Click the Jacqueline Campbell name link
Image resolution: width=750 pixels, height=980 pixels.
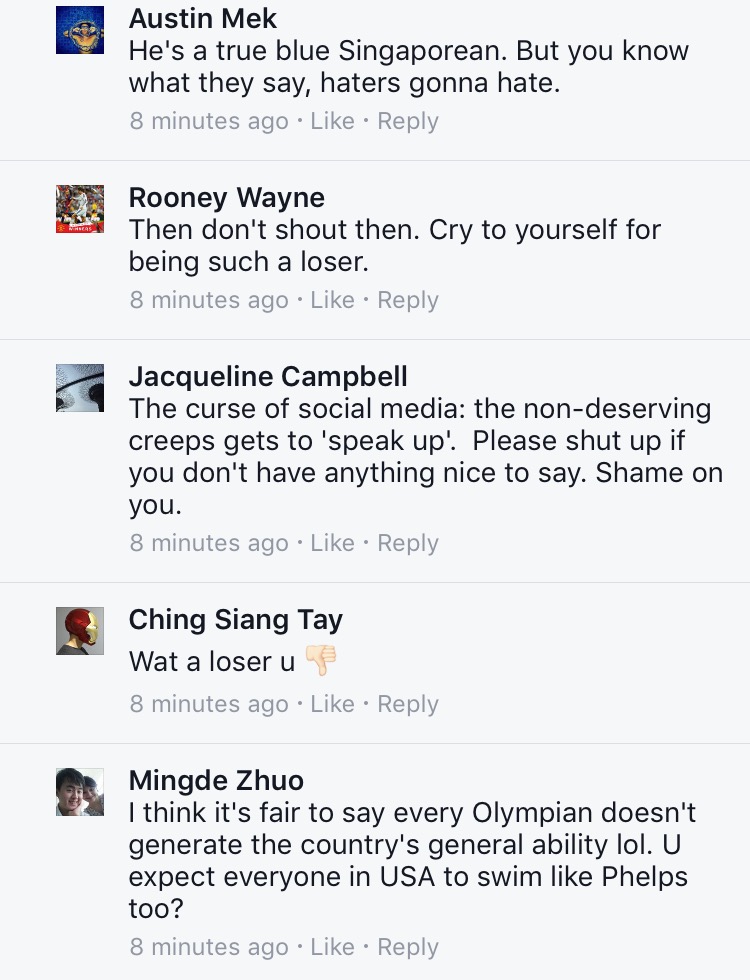(x=268, y=376)
